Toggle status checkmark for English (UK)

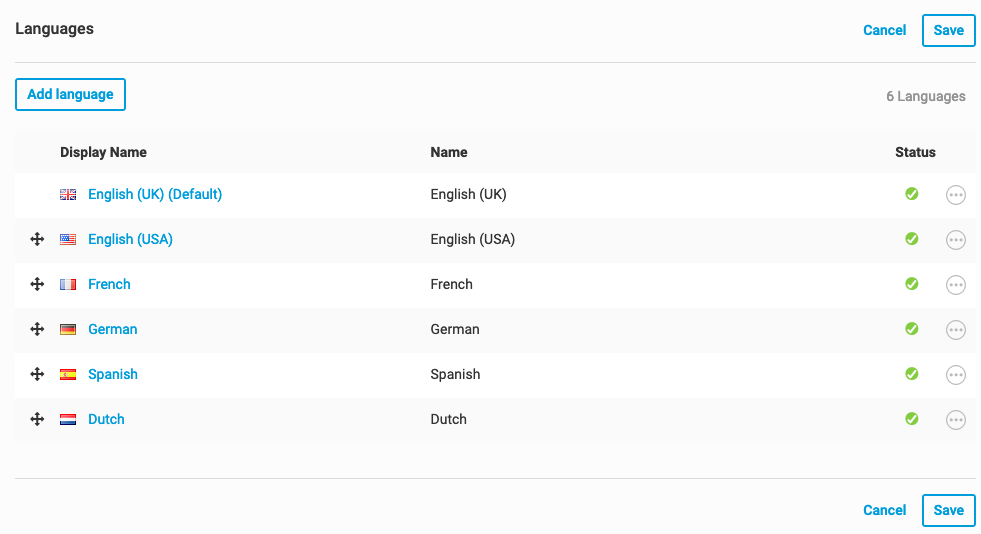(x=912, y=194)
